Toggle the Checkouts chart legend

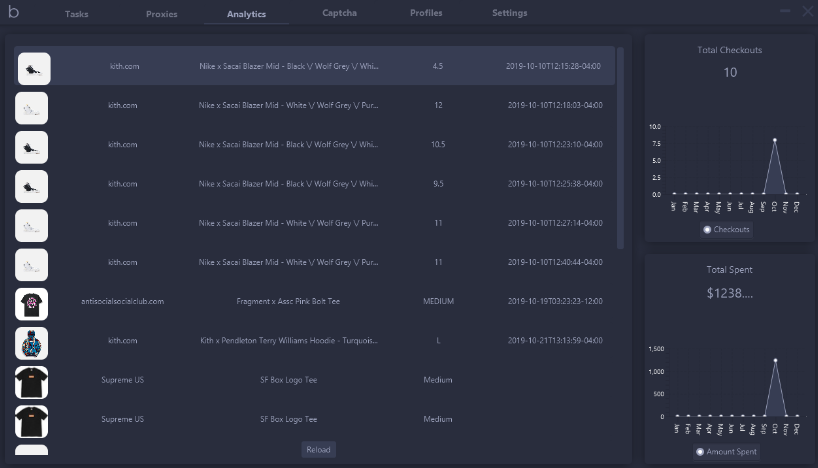point(726,230)
